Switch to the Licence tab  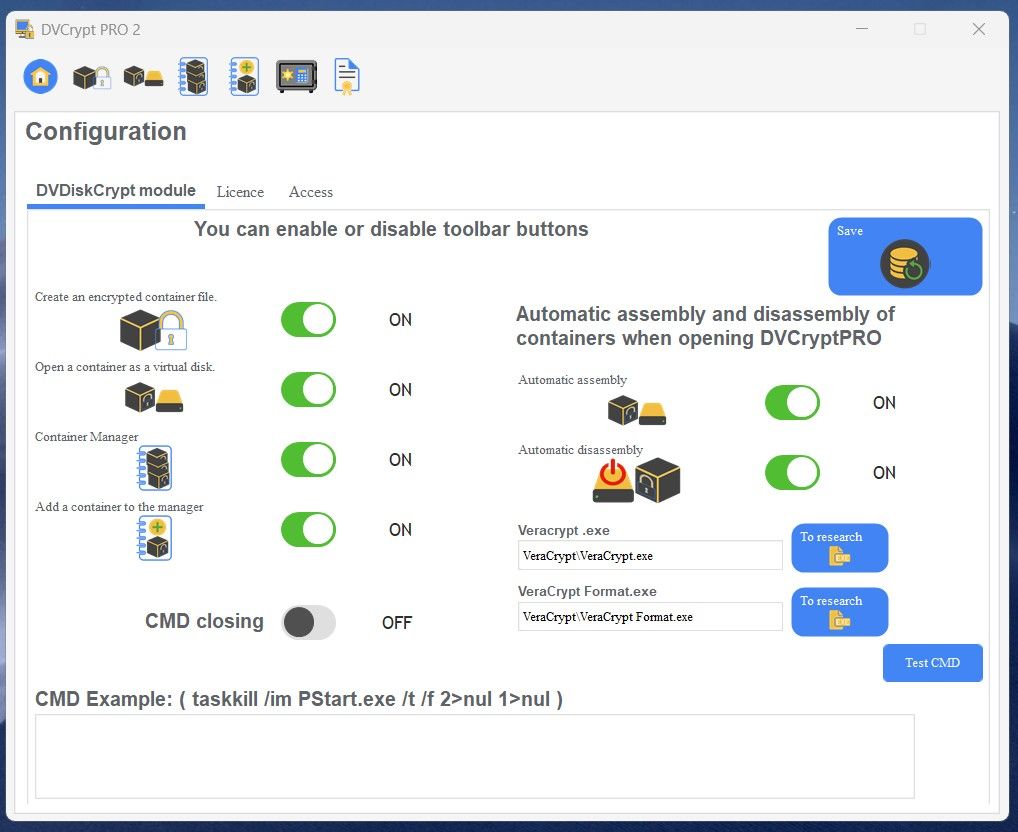[x=240, y=192]
